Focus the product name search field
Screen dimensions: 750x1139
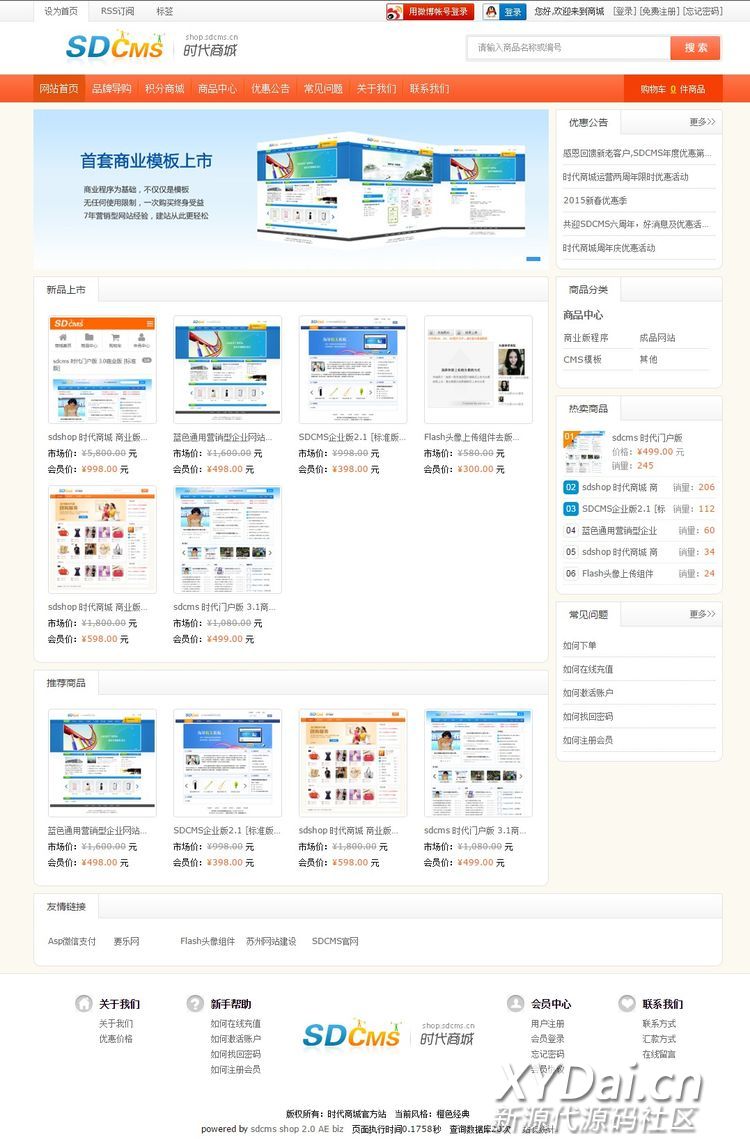568,48
